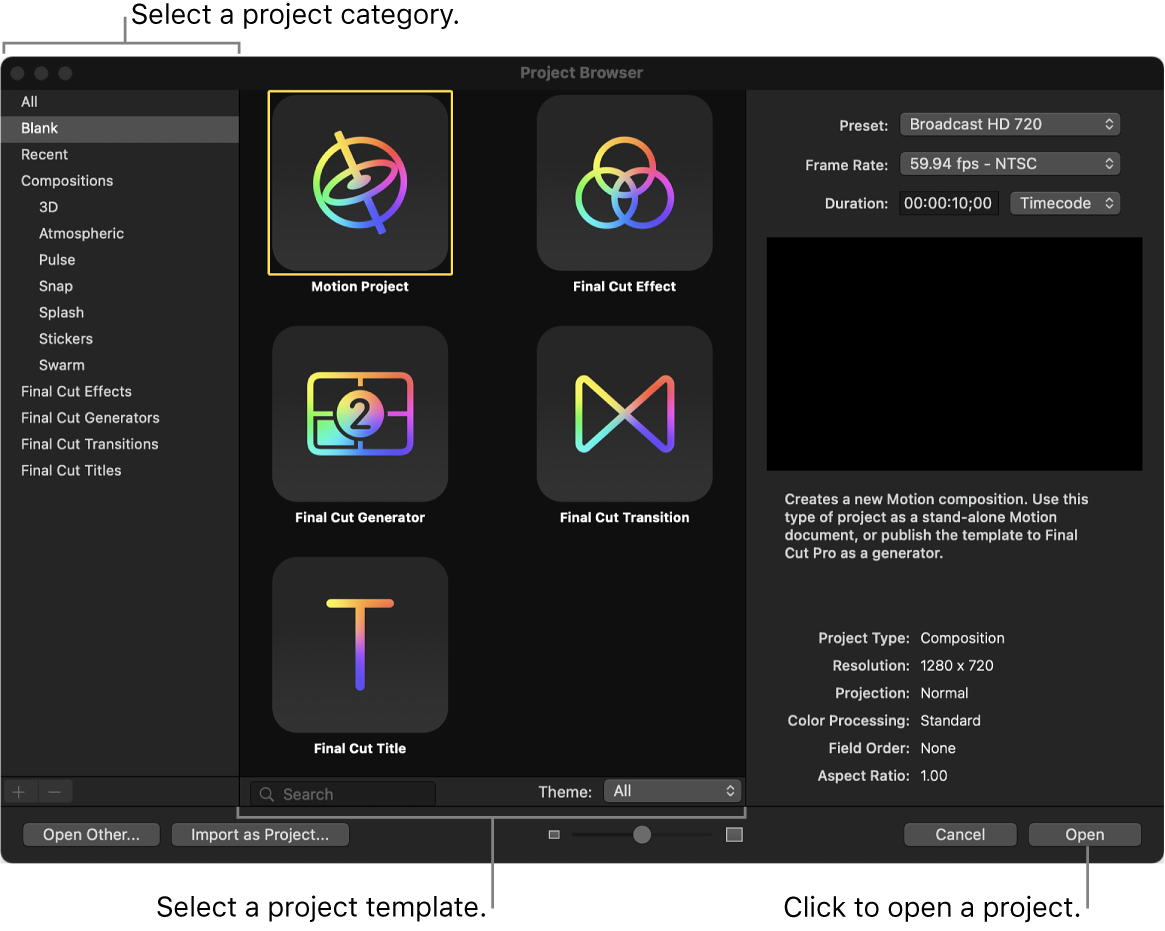Click the Cancel button

tap(959, 834)
